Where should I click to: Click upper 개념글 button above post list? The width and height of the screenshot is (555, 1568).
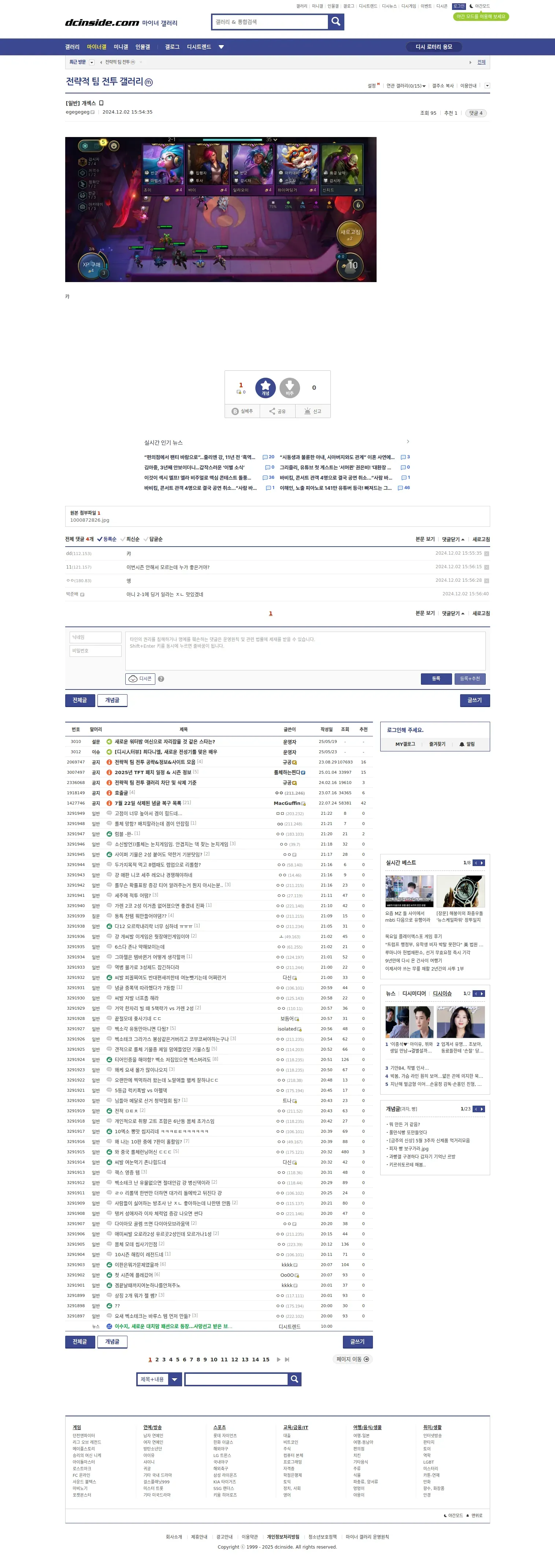point(112,700)
